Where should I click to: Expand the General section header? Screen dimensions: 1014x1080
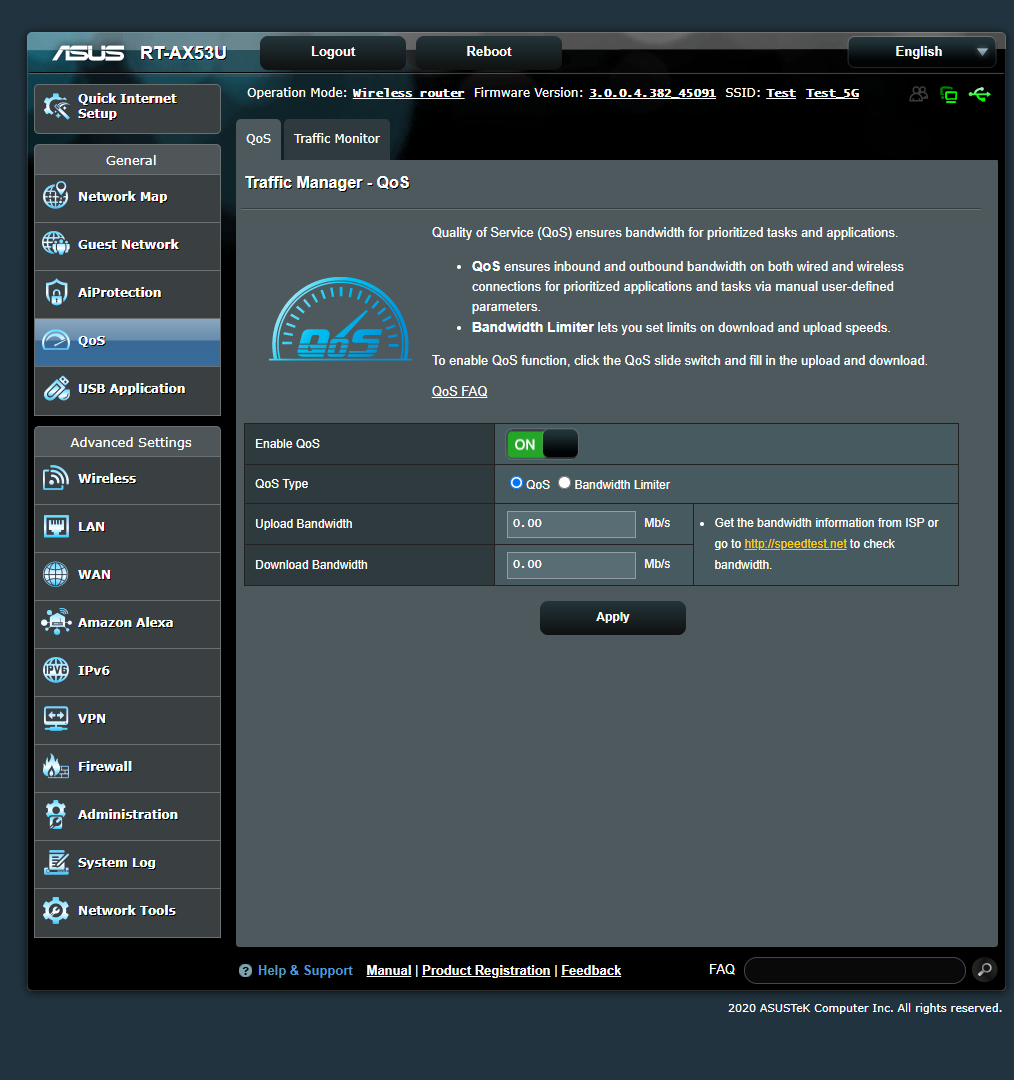pos(127,160)
